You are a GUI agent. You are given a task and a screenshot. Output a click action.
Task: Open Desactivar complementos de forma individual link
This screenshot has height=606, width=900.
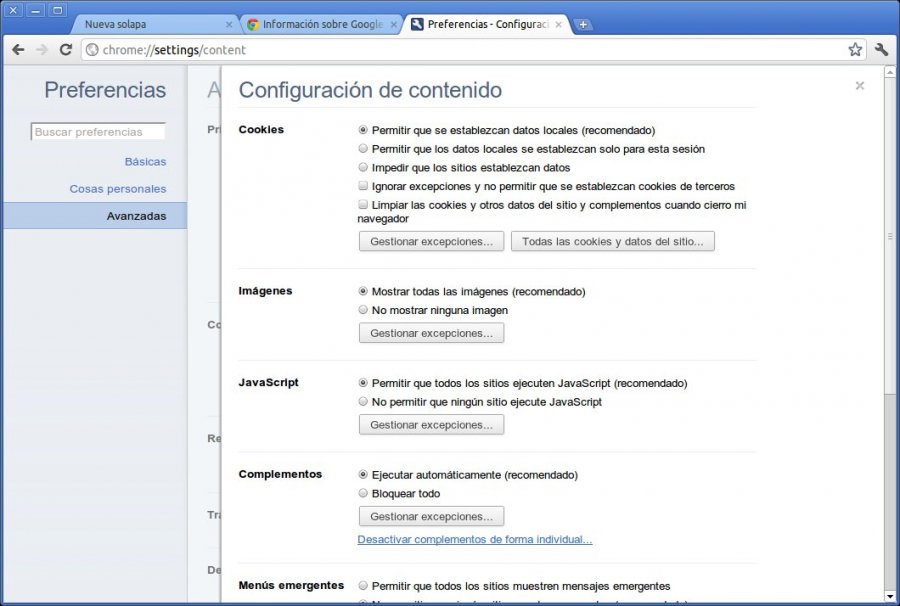(x=475, y=539)
